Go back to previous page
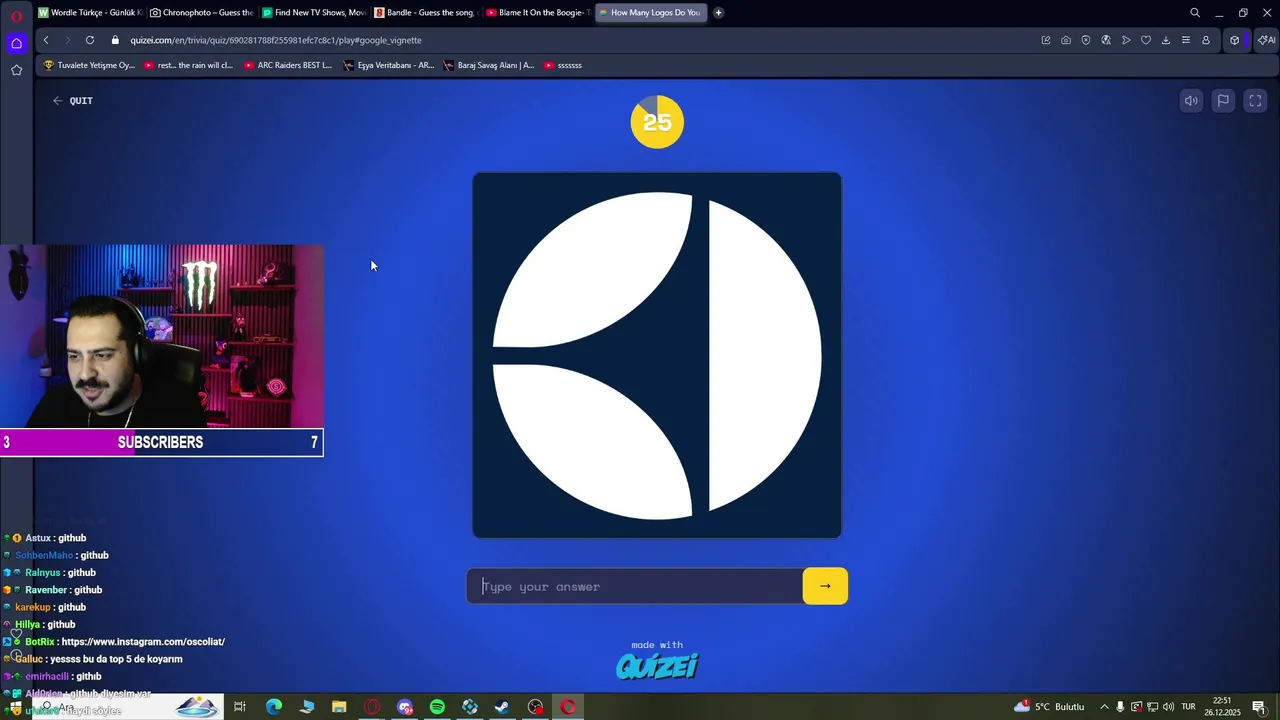Image resolution: width=1280 pixels, height=720 pixels. 46,40
